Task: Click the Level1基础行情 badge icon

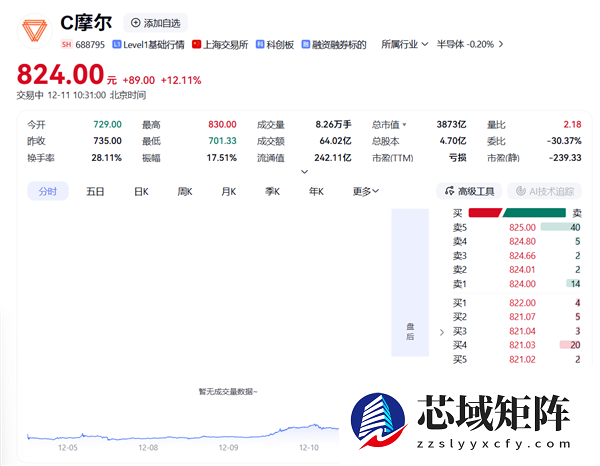Action: [116, 44]
